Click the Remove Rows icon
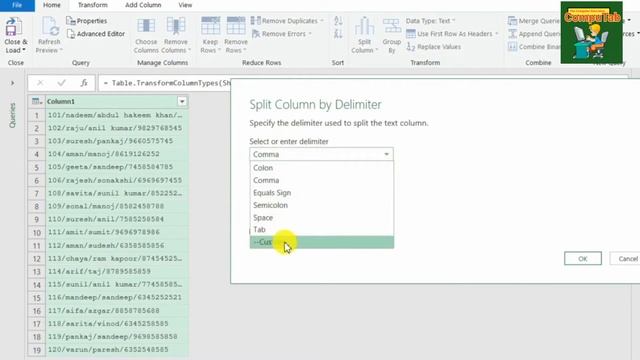Viewport: 640px width, 360px height. click(236, 27)
